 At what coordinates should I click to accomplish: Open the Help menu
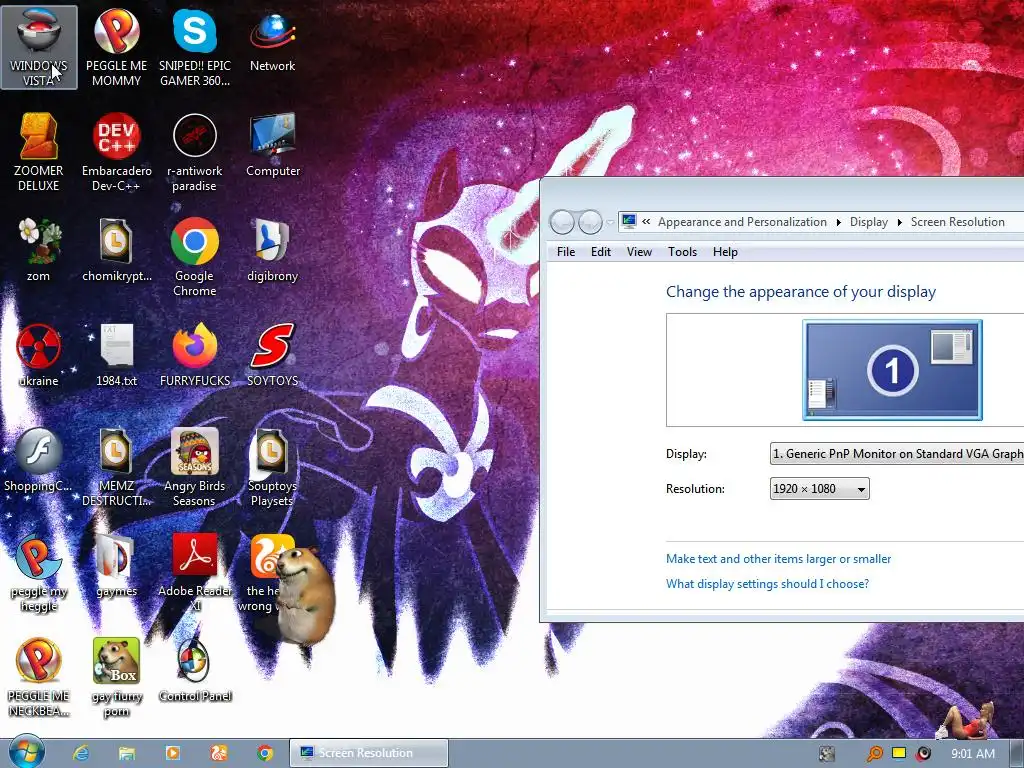(x=725, y=252)
